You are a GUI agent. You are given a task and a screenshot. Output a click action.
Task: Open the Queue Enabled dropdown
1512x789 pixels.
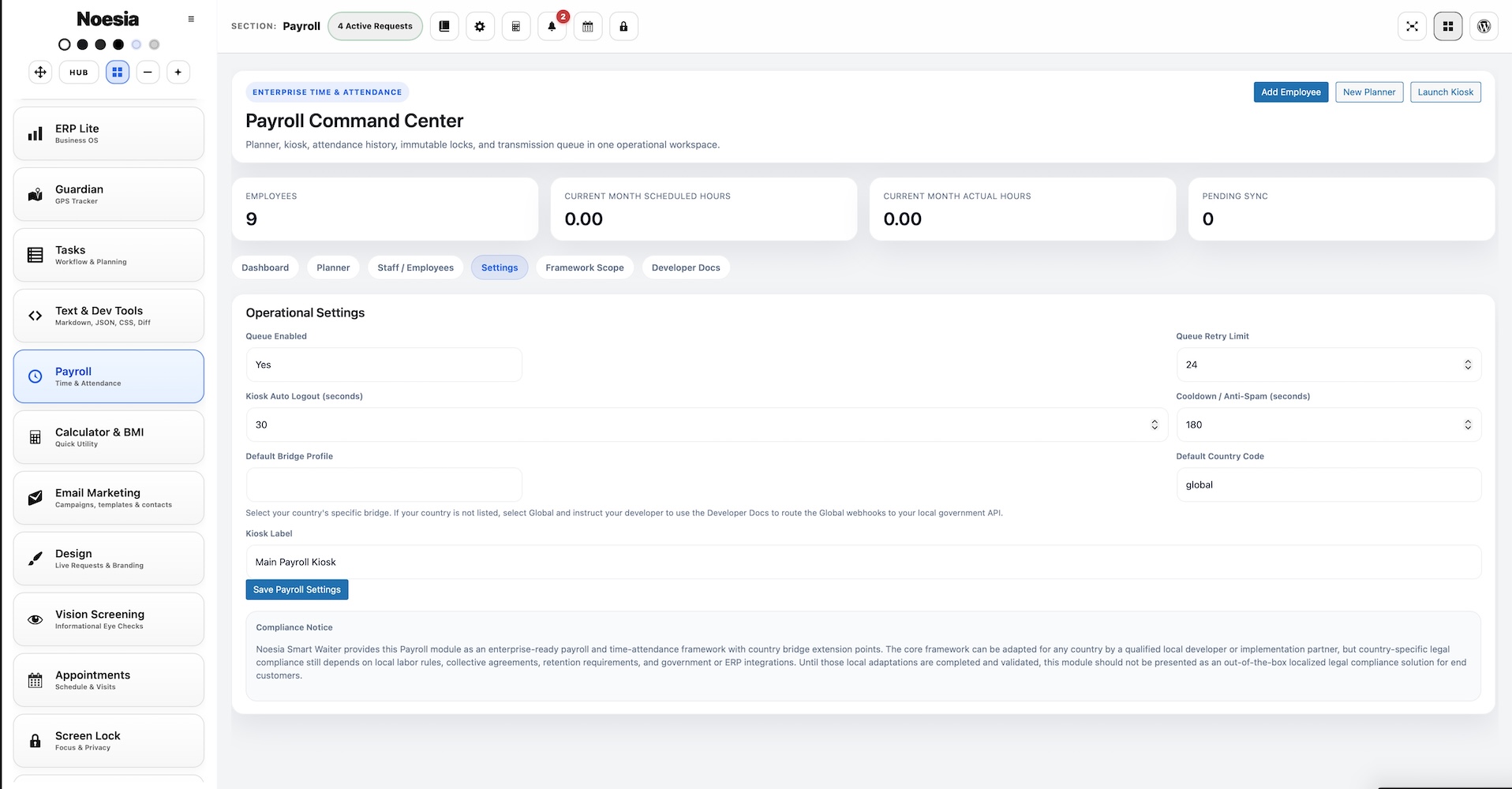(384, 365)
